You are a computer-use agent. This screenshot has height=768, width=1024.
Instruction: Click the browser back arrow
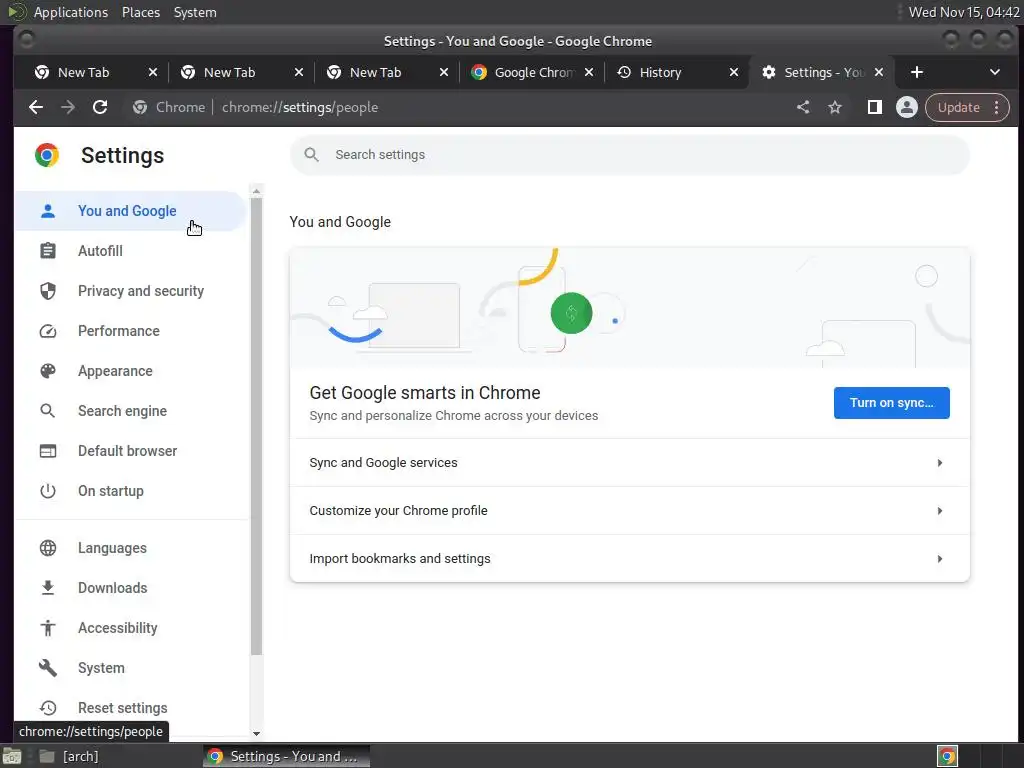[x=36, y=107]
